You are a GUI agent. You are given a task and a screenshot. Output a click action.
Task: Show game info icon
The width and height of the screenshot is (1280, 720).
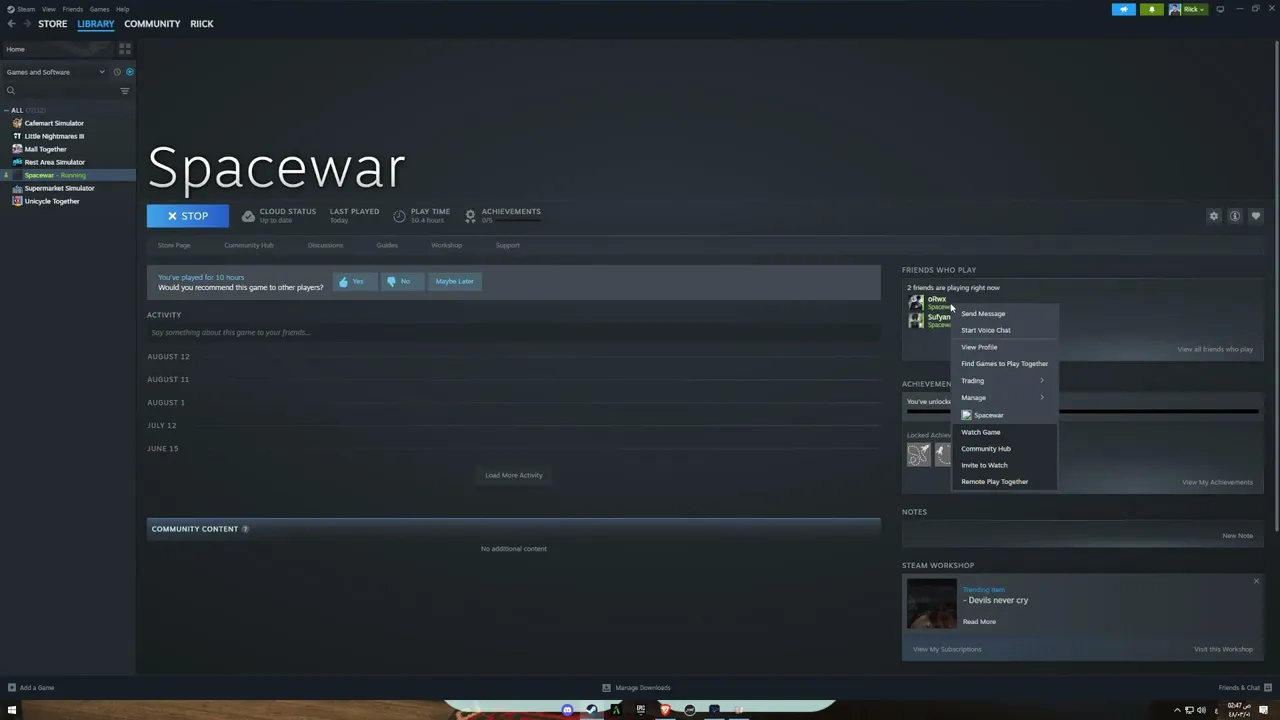[1235, 216]
